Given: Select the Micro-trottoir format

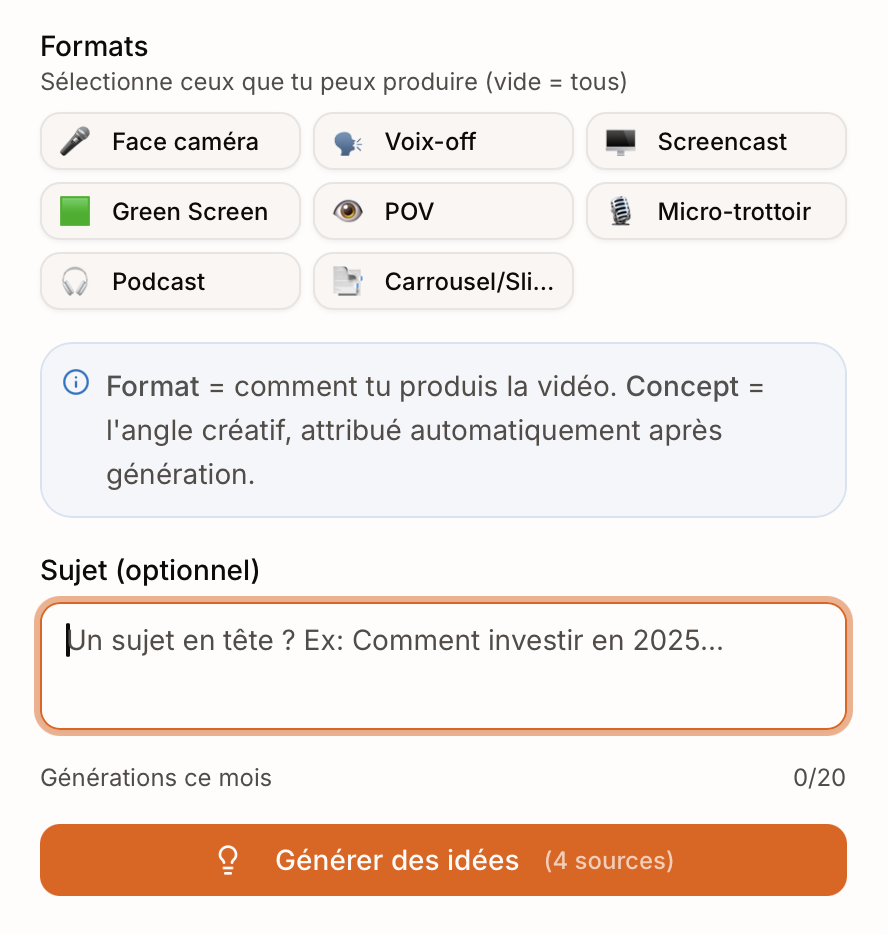Looking at the screenshot, I should [716, 211].
